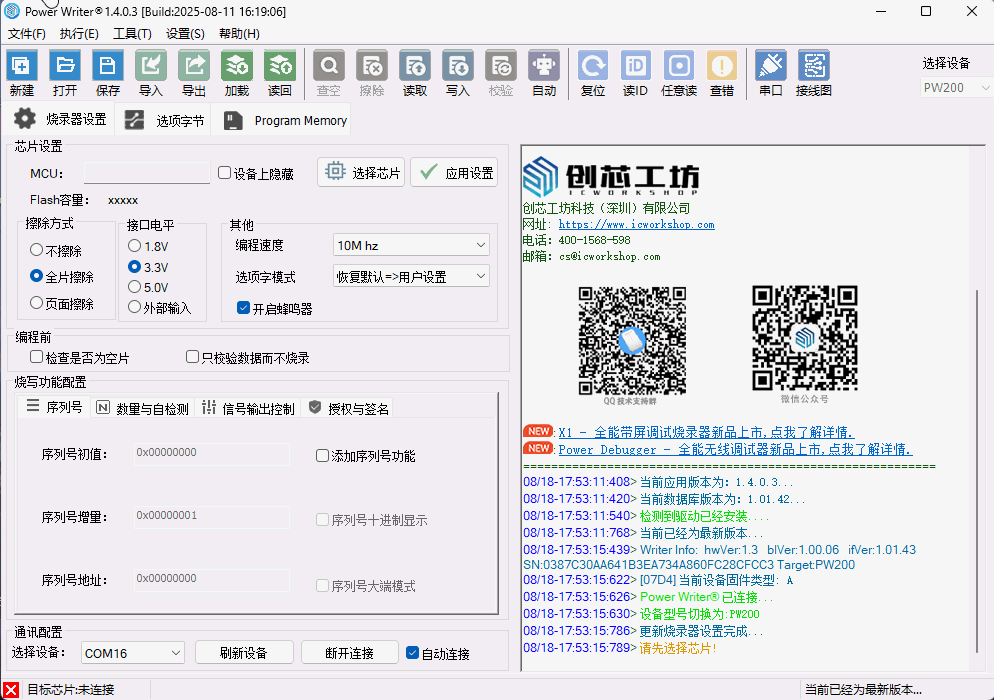
Task: Select the 序列号 sub-tab
Action: (x=54, y=407)
